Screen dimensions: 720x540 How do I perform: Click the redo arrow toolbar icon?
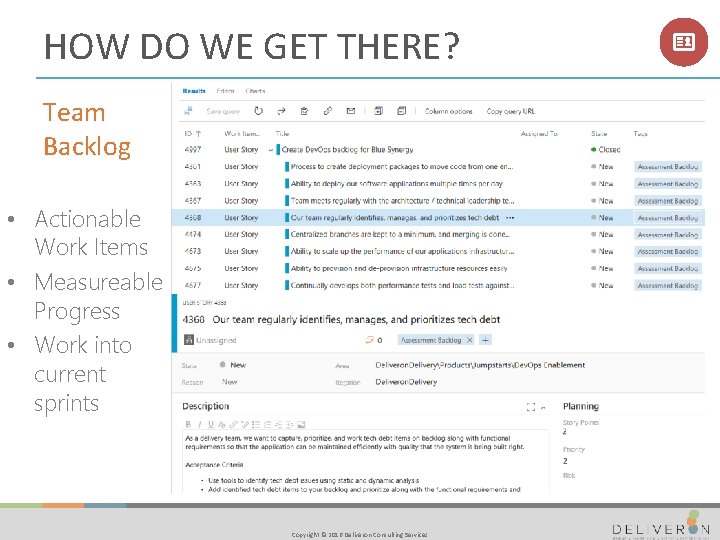point(281,111)
